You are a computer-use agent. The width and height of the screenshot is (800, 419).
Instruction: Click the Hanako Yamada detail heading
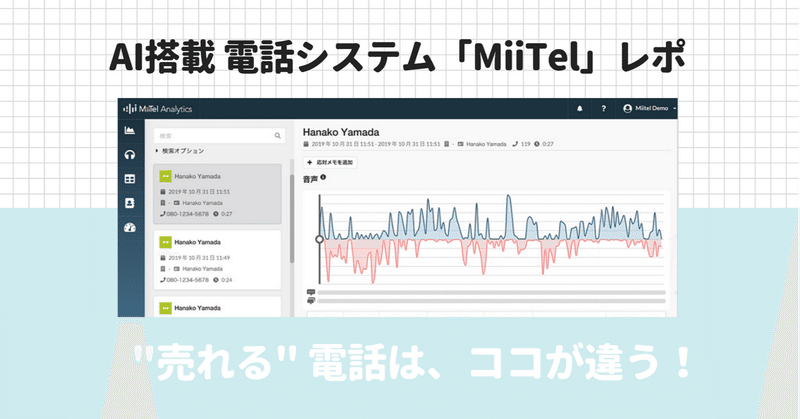pyautogui.click(x=341, y=132)
